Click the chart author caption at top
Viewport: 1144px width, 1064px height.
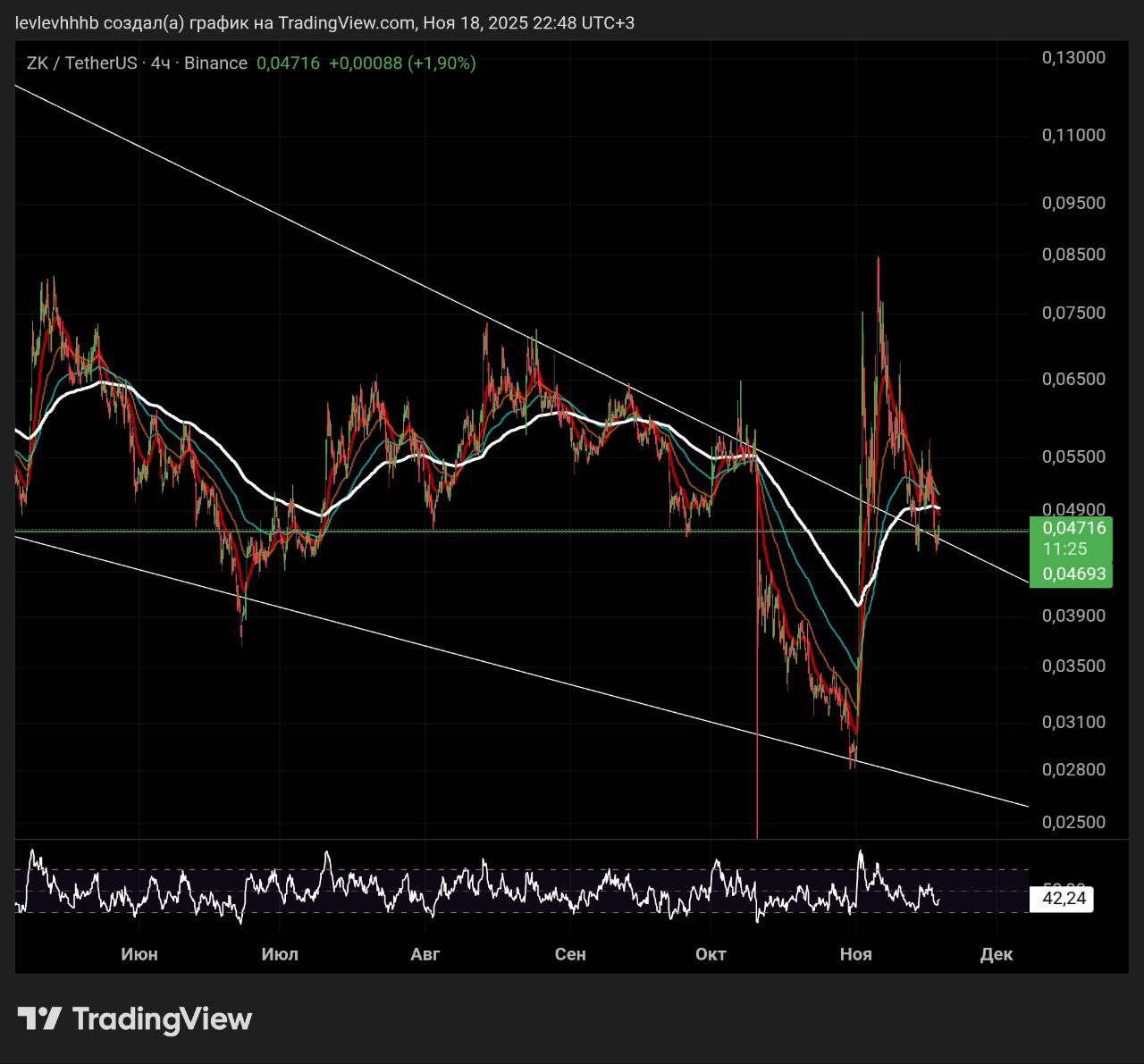pyautogui.click(x=325, y=22)
